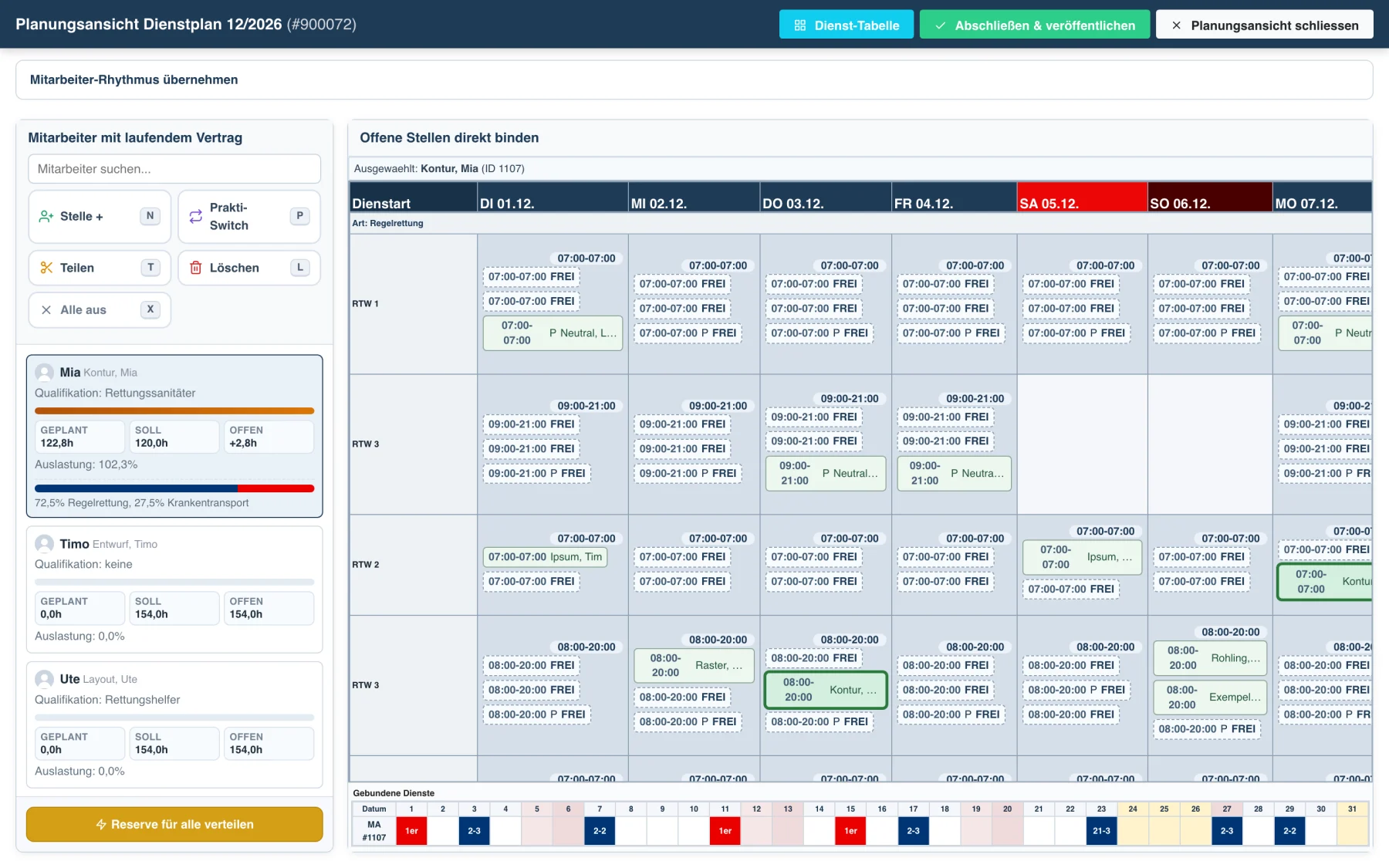Click the Löschen trash icon
The height and width of the screenshot is (868, 1389).
point(196,268)
